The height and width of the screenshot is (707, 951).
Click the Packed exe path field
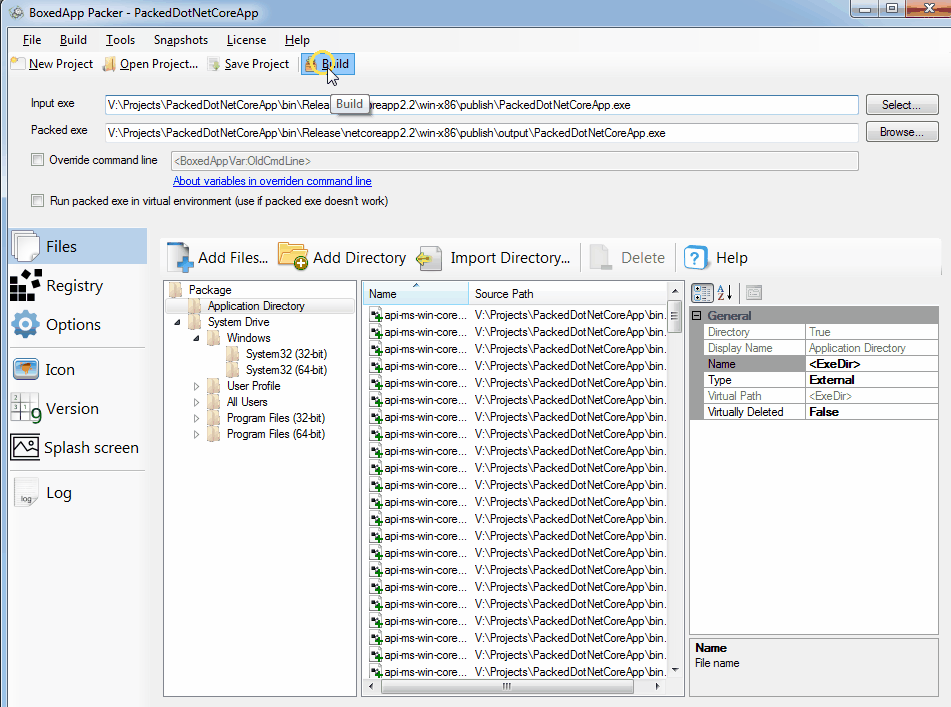pyautogui.click(x=482, y=133)
